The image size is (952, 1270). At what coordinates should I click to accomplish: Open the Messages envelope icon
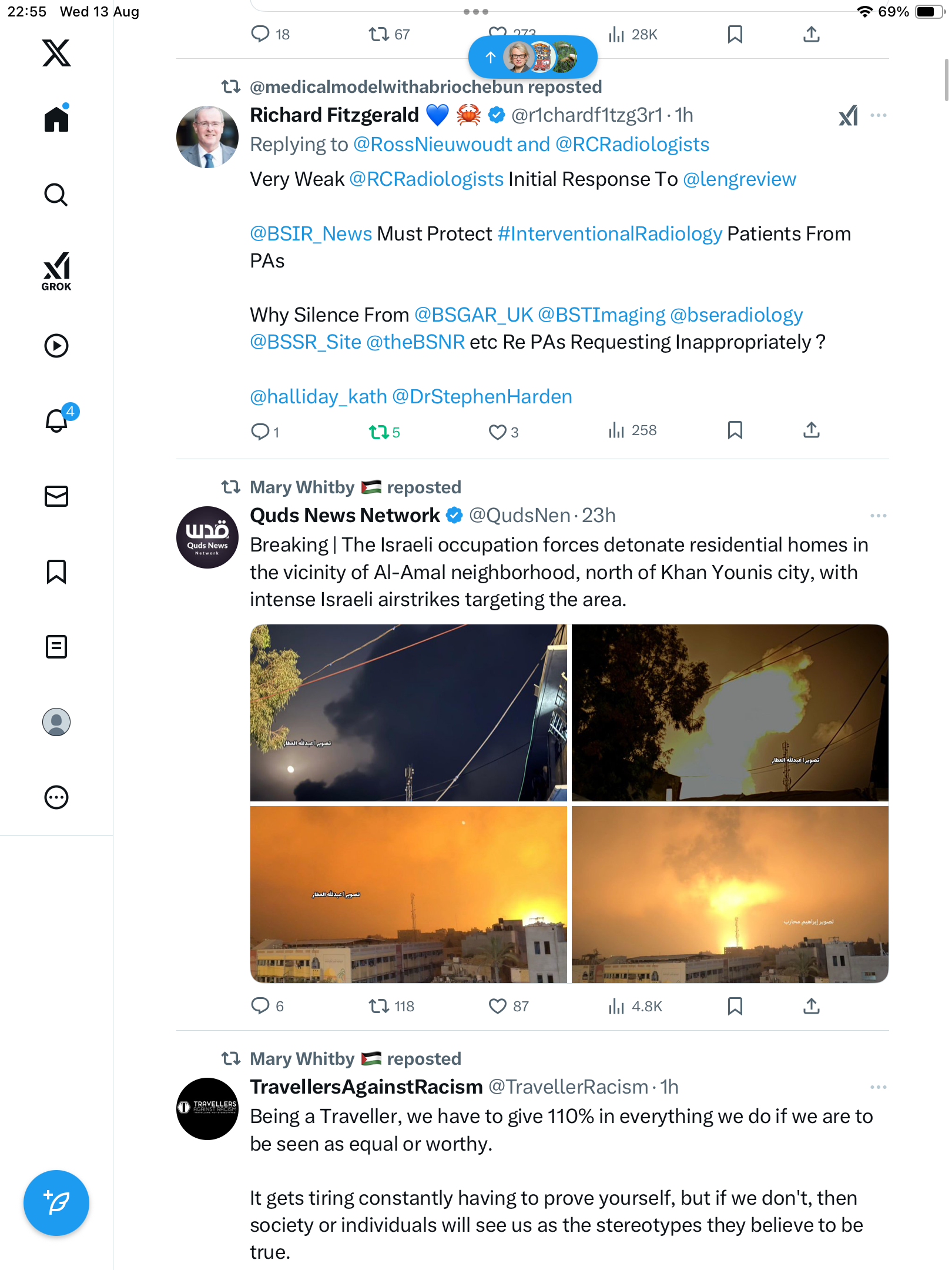[x=56, y=496]
